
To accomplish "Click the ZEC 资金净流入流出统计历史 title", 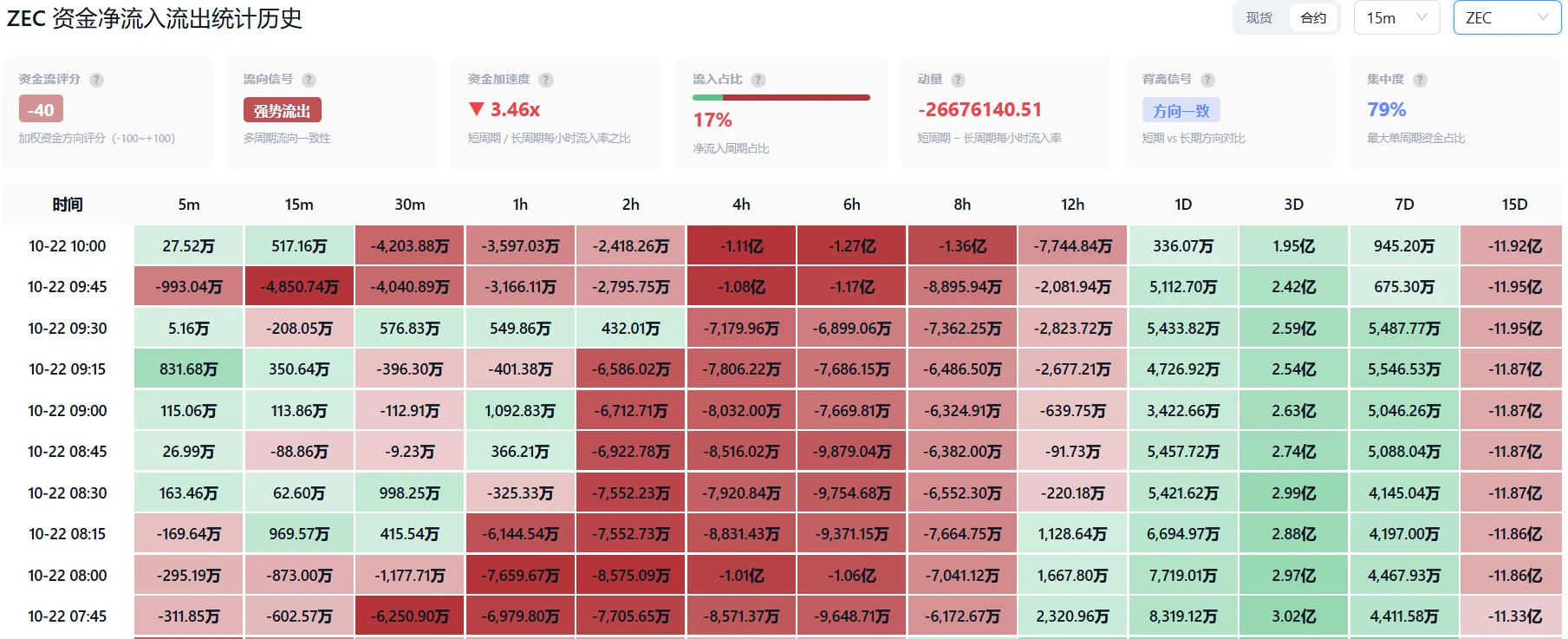I will [155, 18].
